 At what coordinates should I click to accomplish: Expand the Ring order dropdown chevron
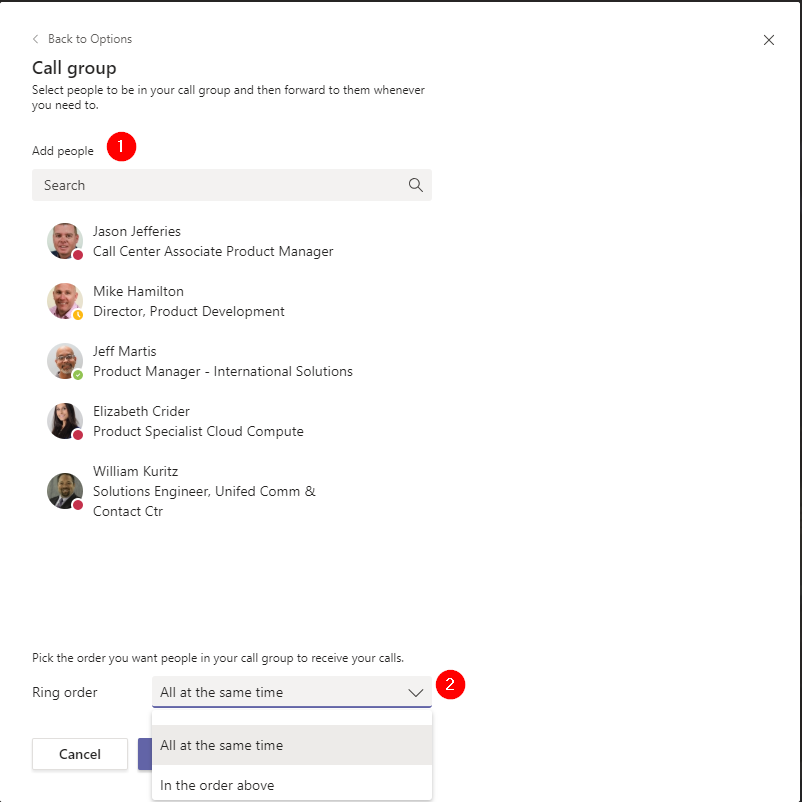(x=415, y=692)
